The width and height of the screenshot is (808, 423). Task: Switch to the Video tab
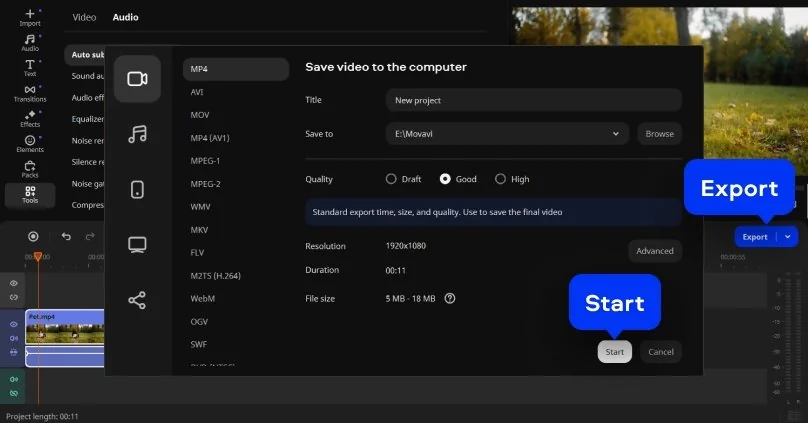coord(85,17)
